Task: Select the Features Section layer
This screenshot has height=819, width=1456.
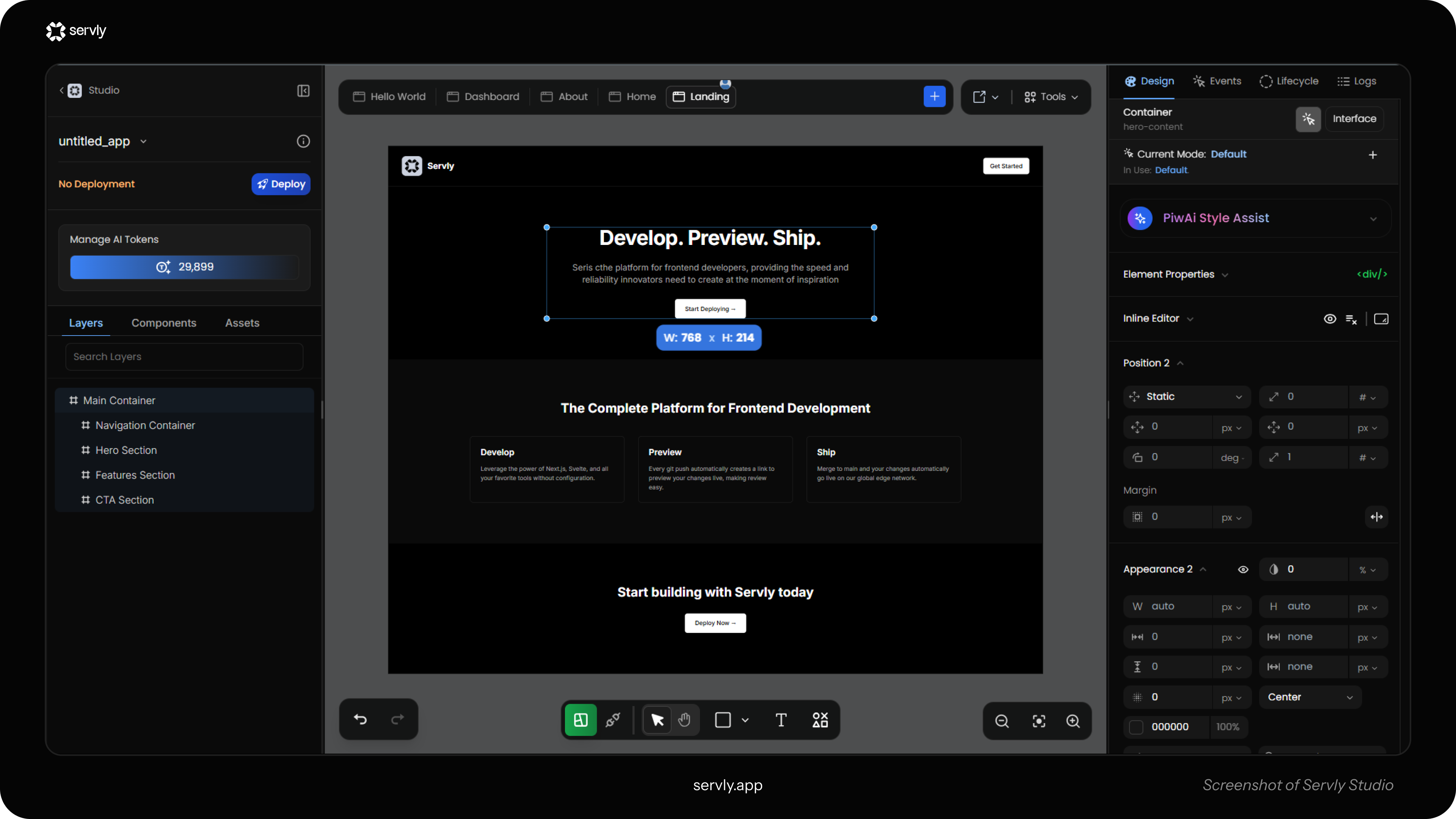Action: (184, 475)
